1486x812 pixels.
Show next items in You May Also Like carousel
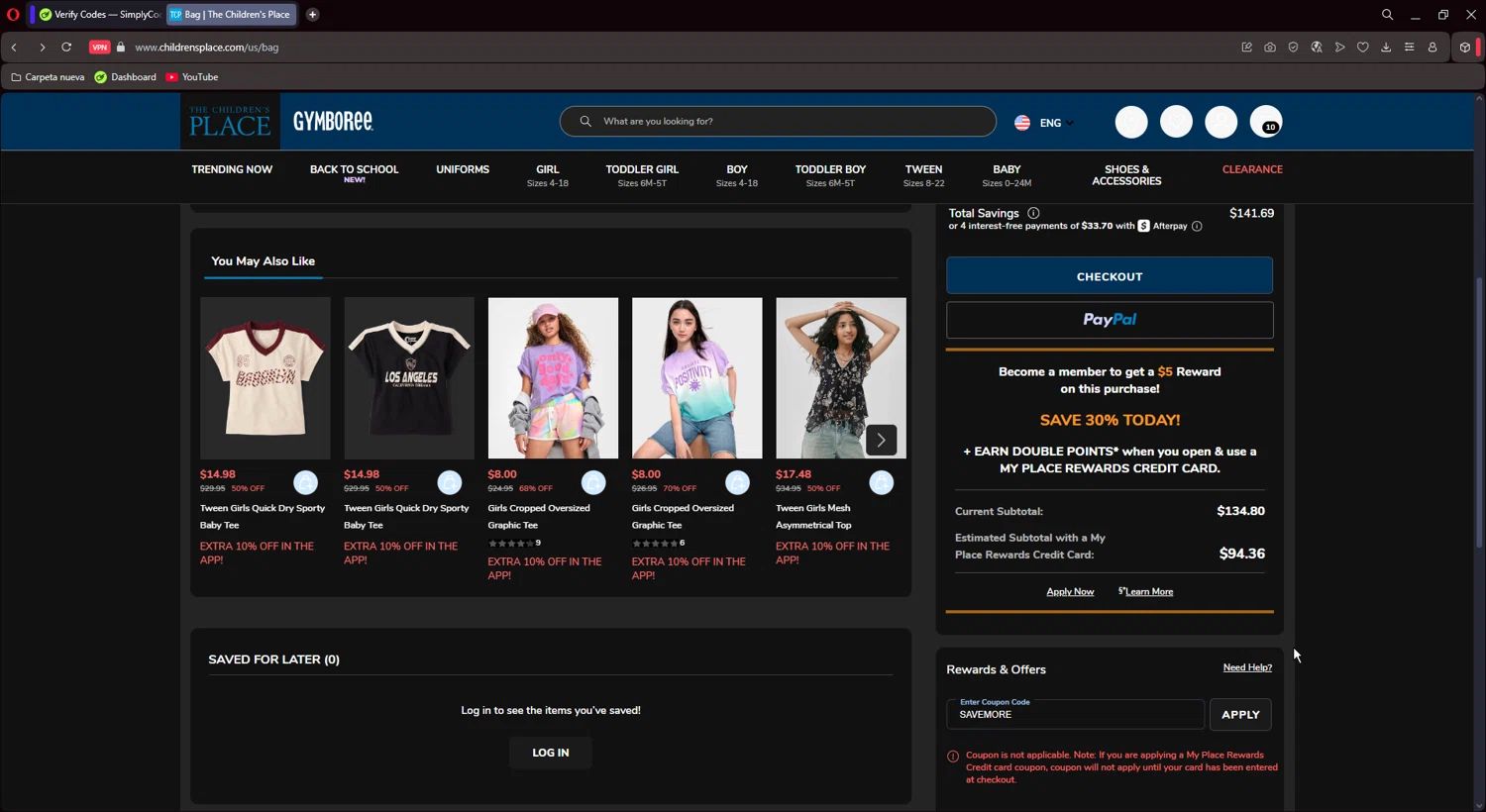(881, 440)
